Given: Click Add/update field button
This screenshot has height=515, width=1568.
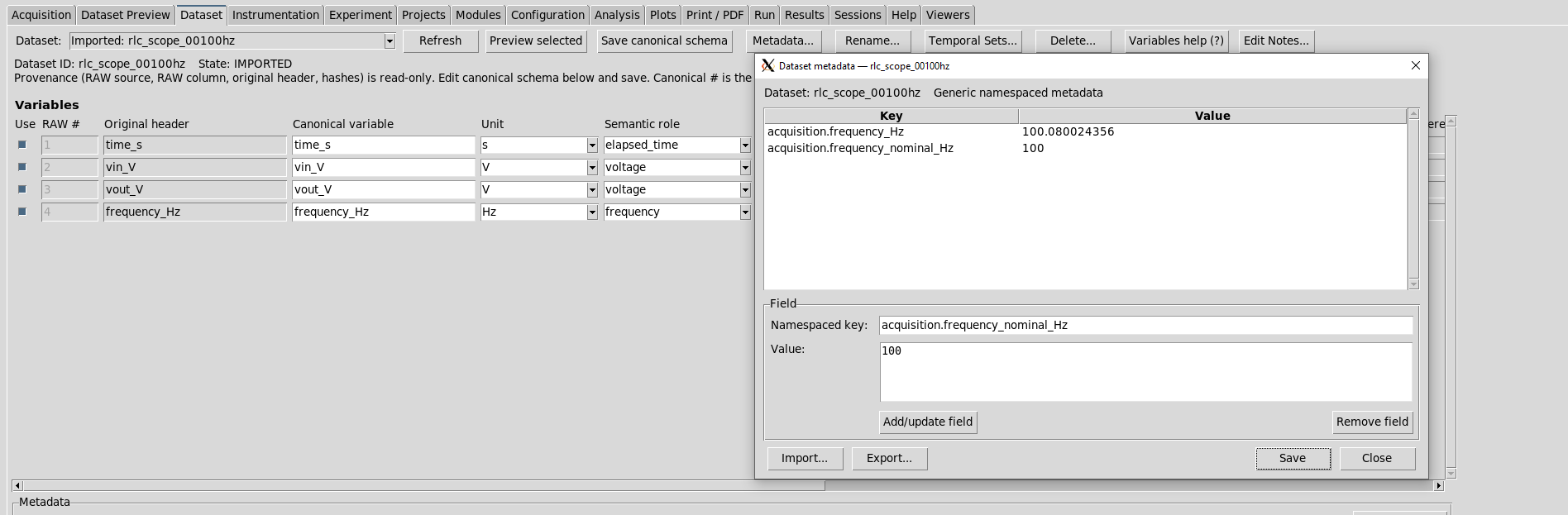Looking at the screenshot, I should click(x=928, y=422).
